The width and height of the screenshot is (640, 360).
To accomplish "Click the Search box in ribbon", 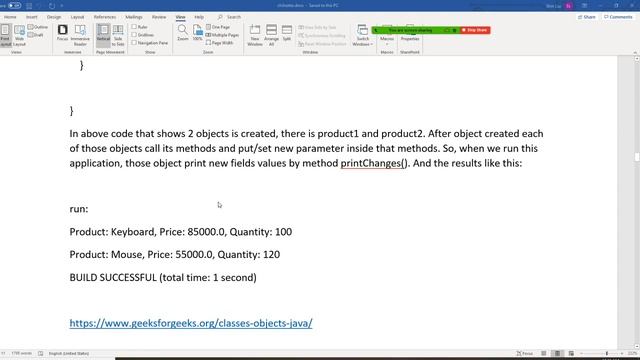I will point(230,17).
